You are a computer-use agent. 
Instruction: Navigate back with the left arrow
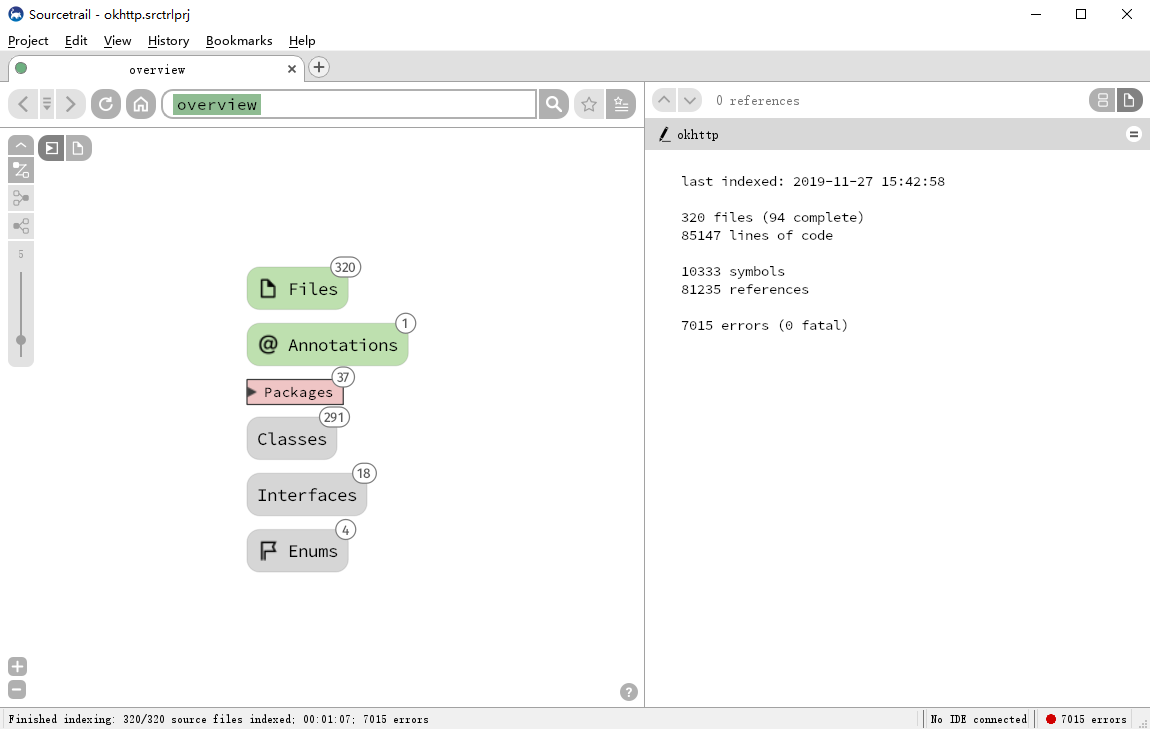(23, 104)
